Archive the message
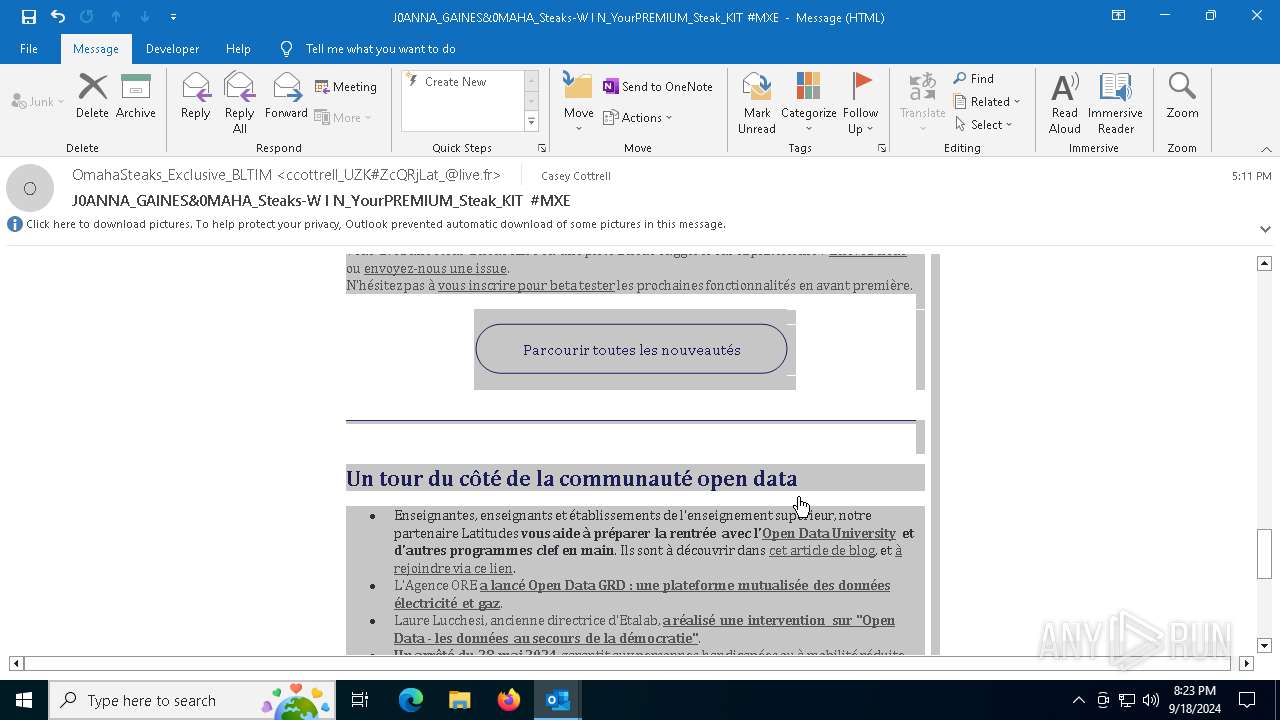Viewport: 1280px width, 720px height. coord(136,97)
